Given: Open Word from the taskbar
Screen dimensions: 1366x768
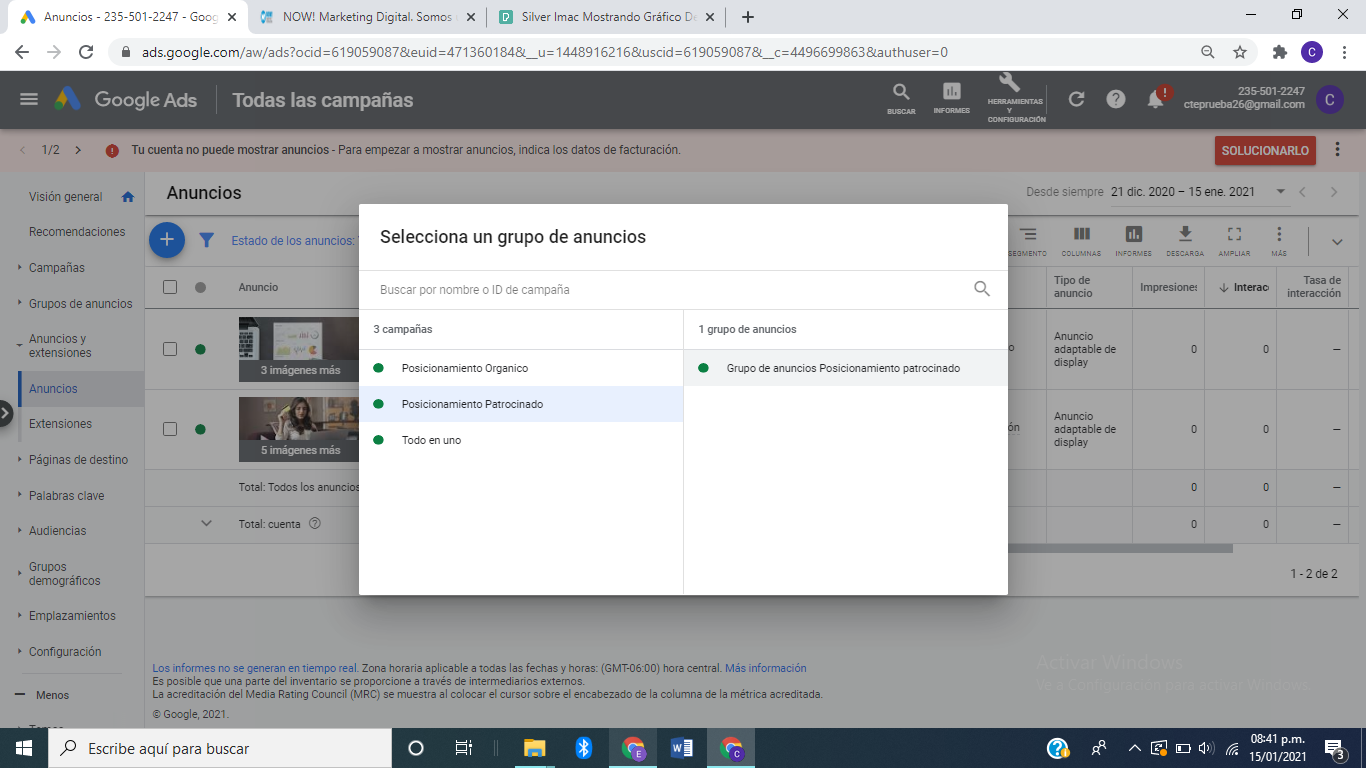Looking at the screenshot, I should (x=682, y=748).
